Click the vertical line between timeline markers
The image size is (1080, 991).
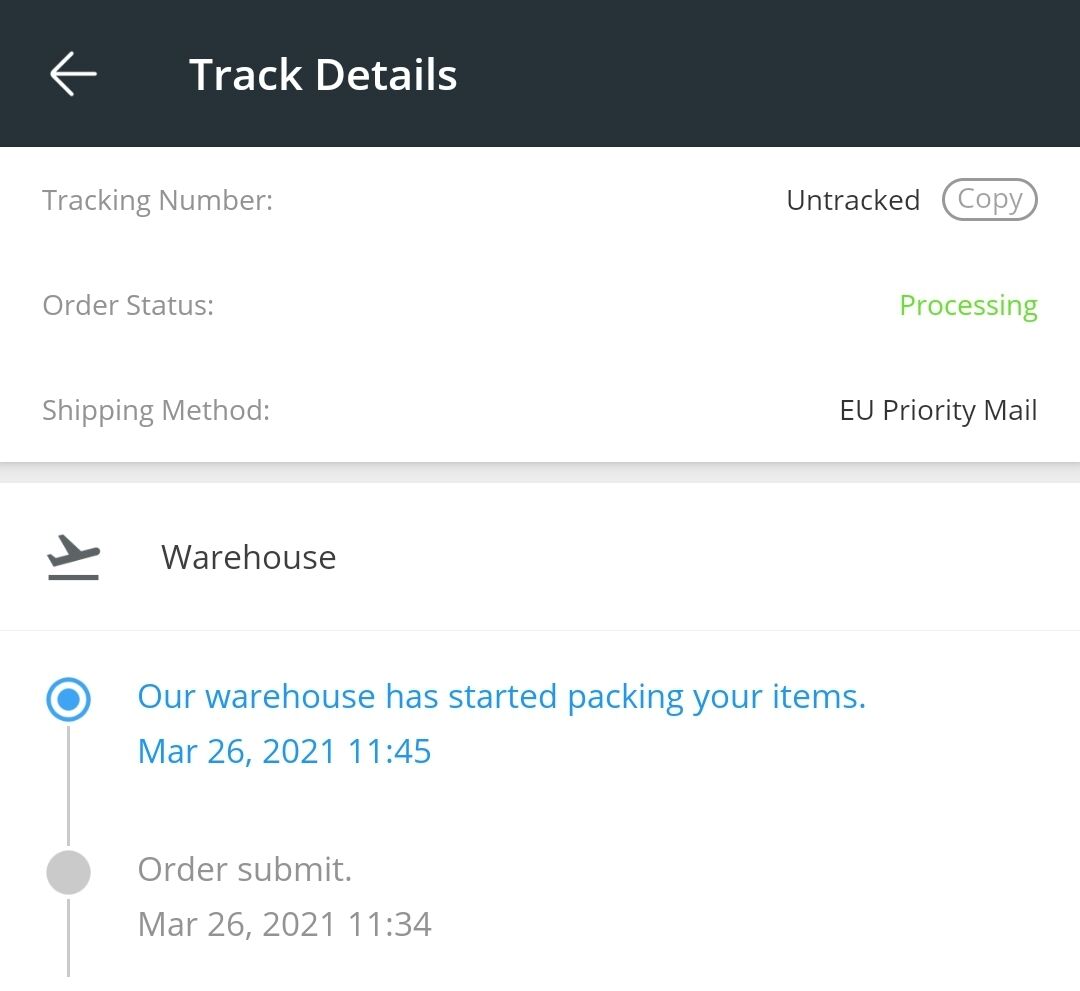coord(68,786)
